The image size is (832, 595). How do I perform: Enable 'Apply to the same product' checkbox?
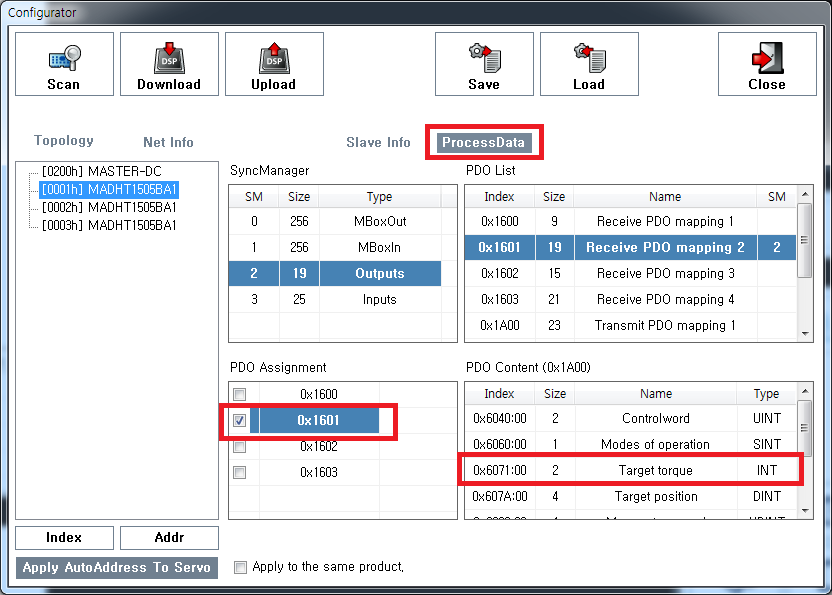(x=240, y=567)
